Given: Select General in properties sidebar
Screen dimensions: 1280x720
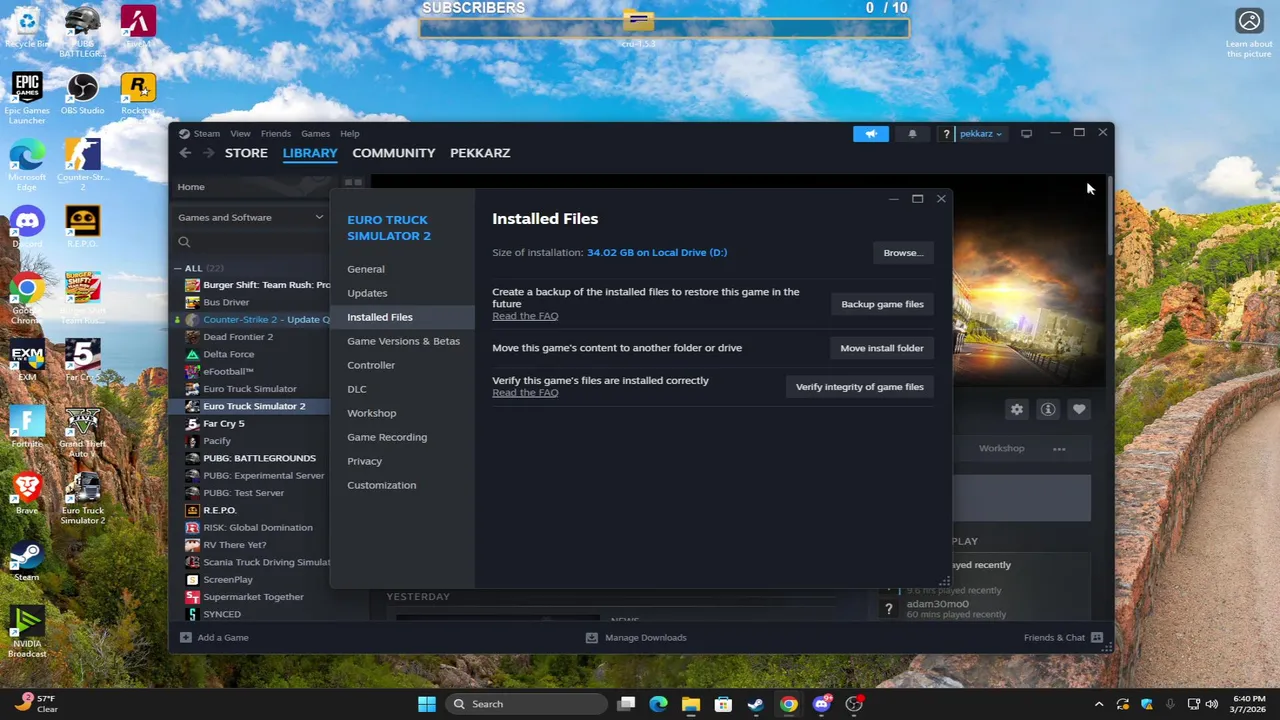Looking at the screenshot, I should tap(366, 269).
